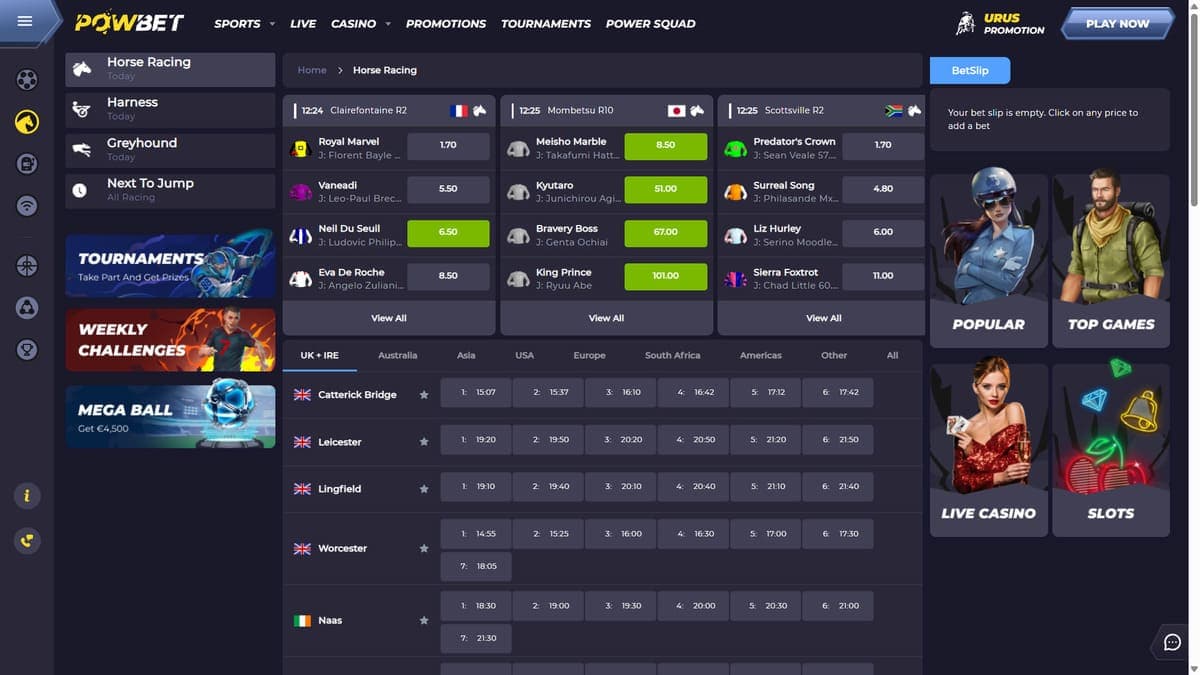Switch to the Americas tab
1200x675 pixels.
pyautogui.click(x=761, y=355)
